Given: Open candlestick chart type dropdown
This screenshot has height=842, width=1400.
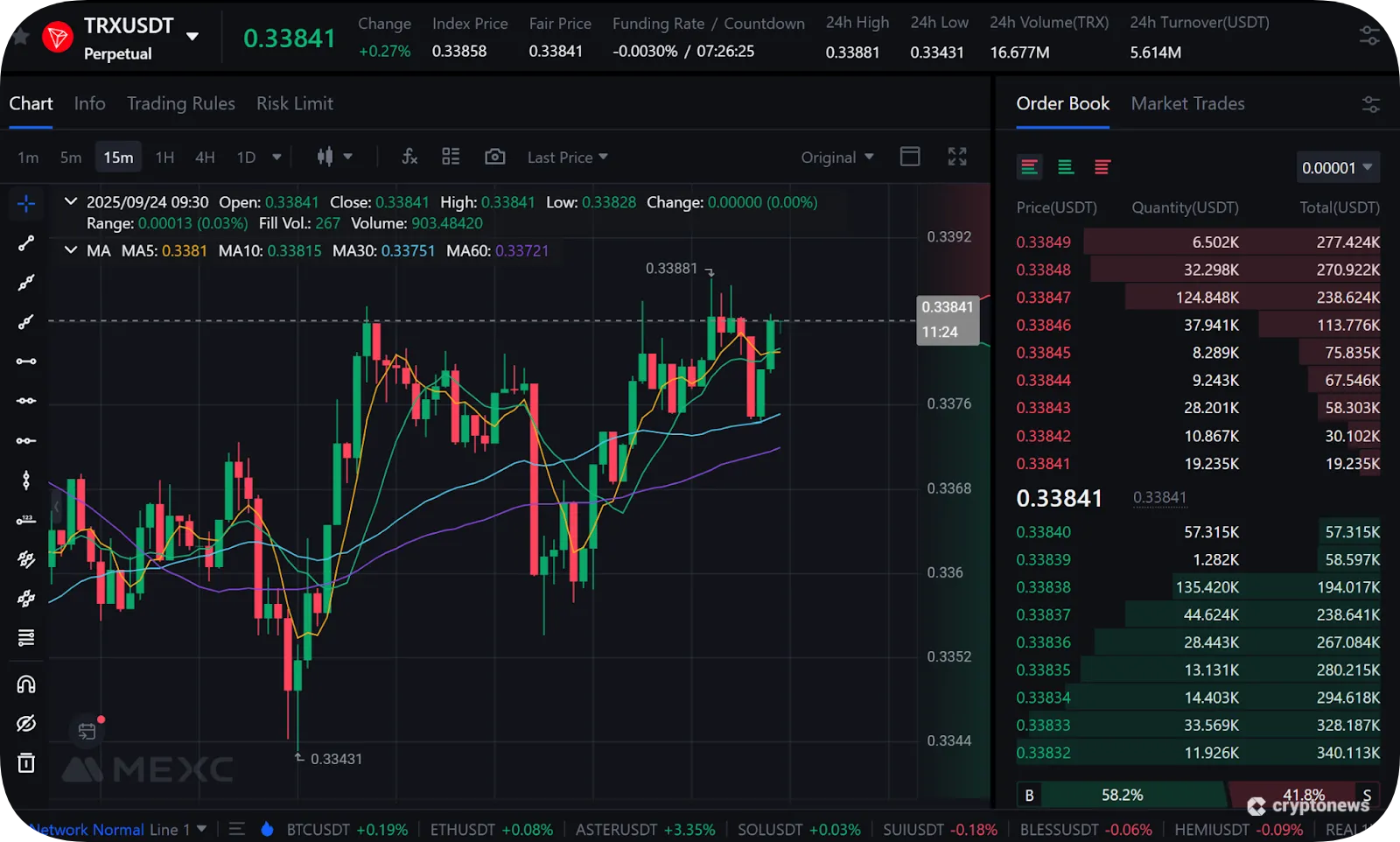Looking at the screenshot, I should [x=335, y=157].
